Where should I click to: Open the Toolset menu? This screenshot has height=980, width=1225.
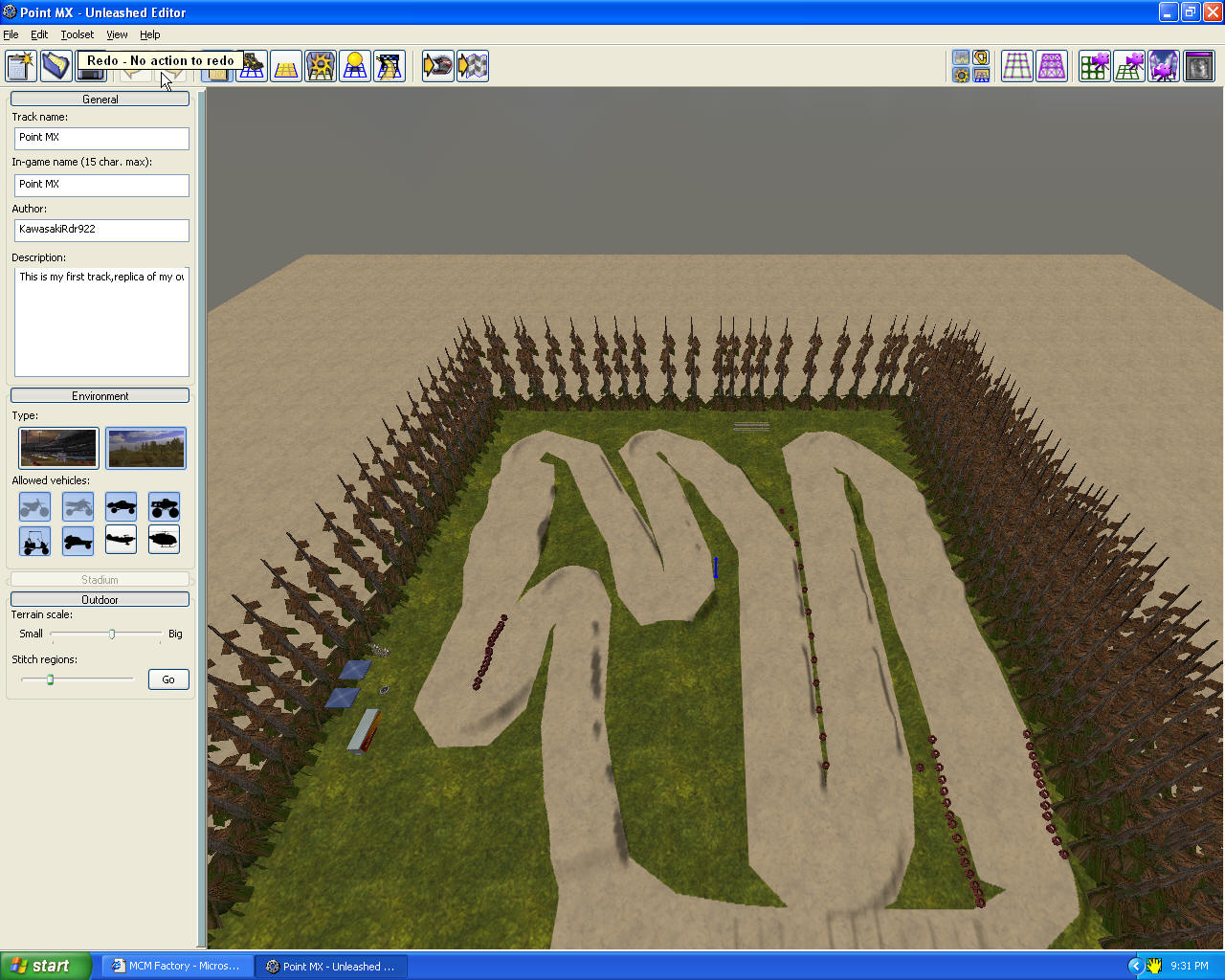[x=78, y=34]
